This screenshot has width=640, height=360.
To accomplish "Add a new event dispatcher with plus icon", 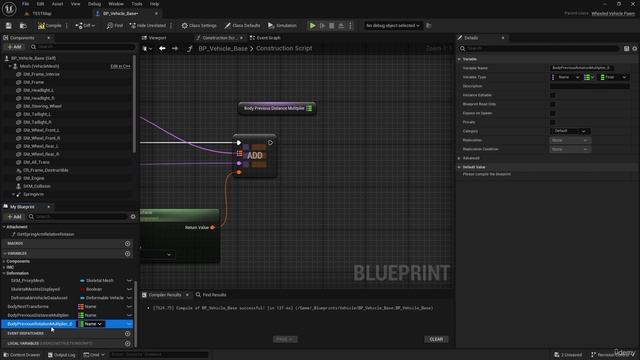I will click(x=127, y=333).
